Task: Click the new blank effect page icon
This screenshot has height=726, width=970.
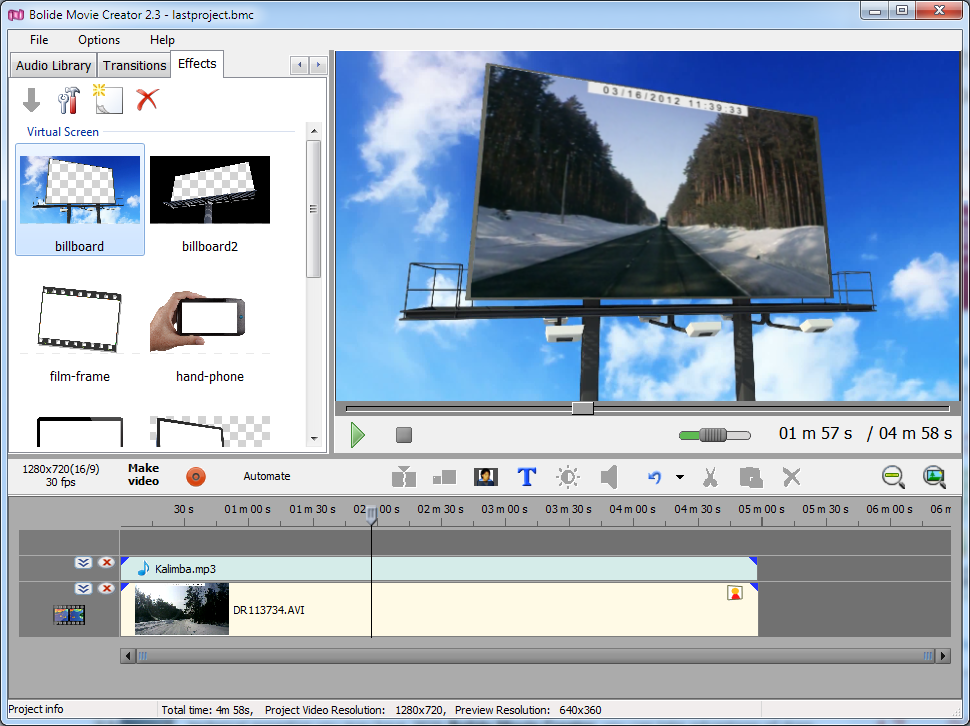Action: [108, 100]
